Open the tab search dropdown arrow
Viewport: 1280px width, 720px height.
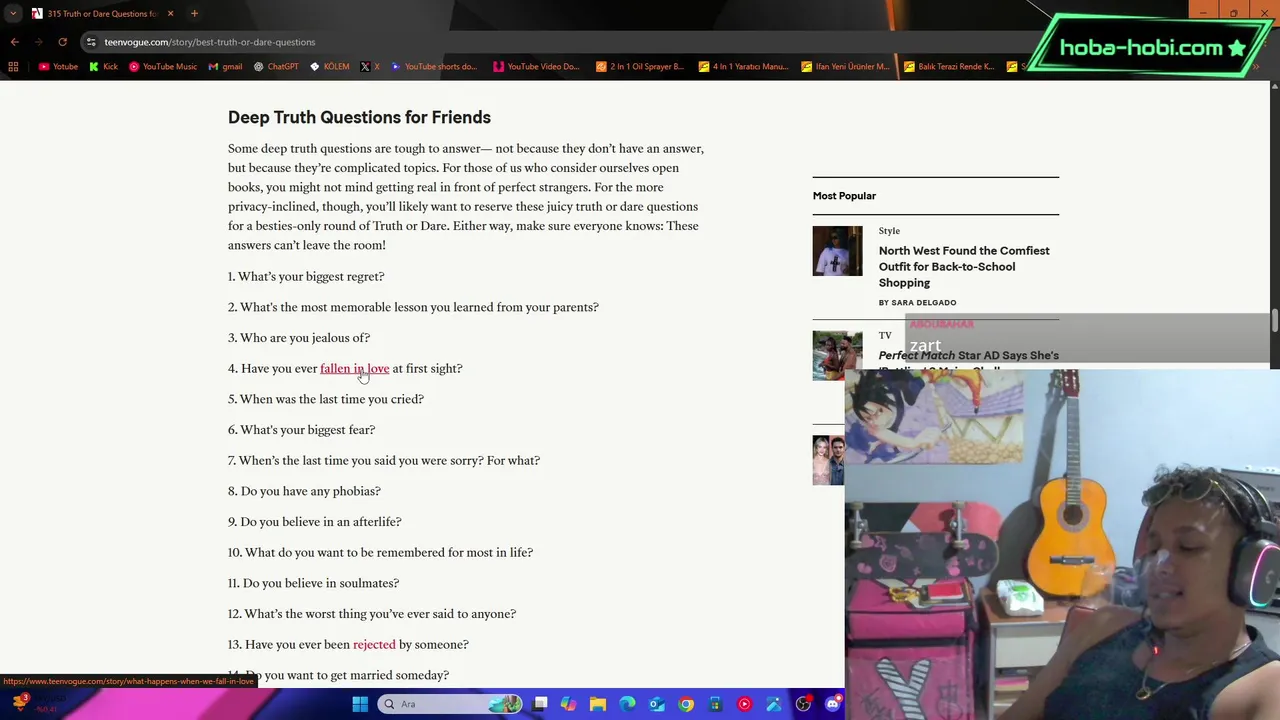[13, 14]
